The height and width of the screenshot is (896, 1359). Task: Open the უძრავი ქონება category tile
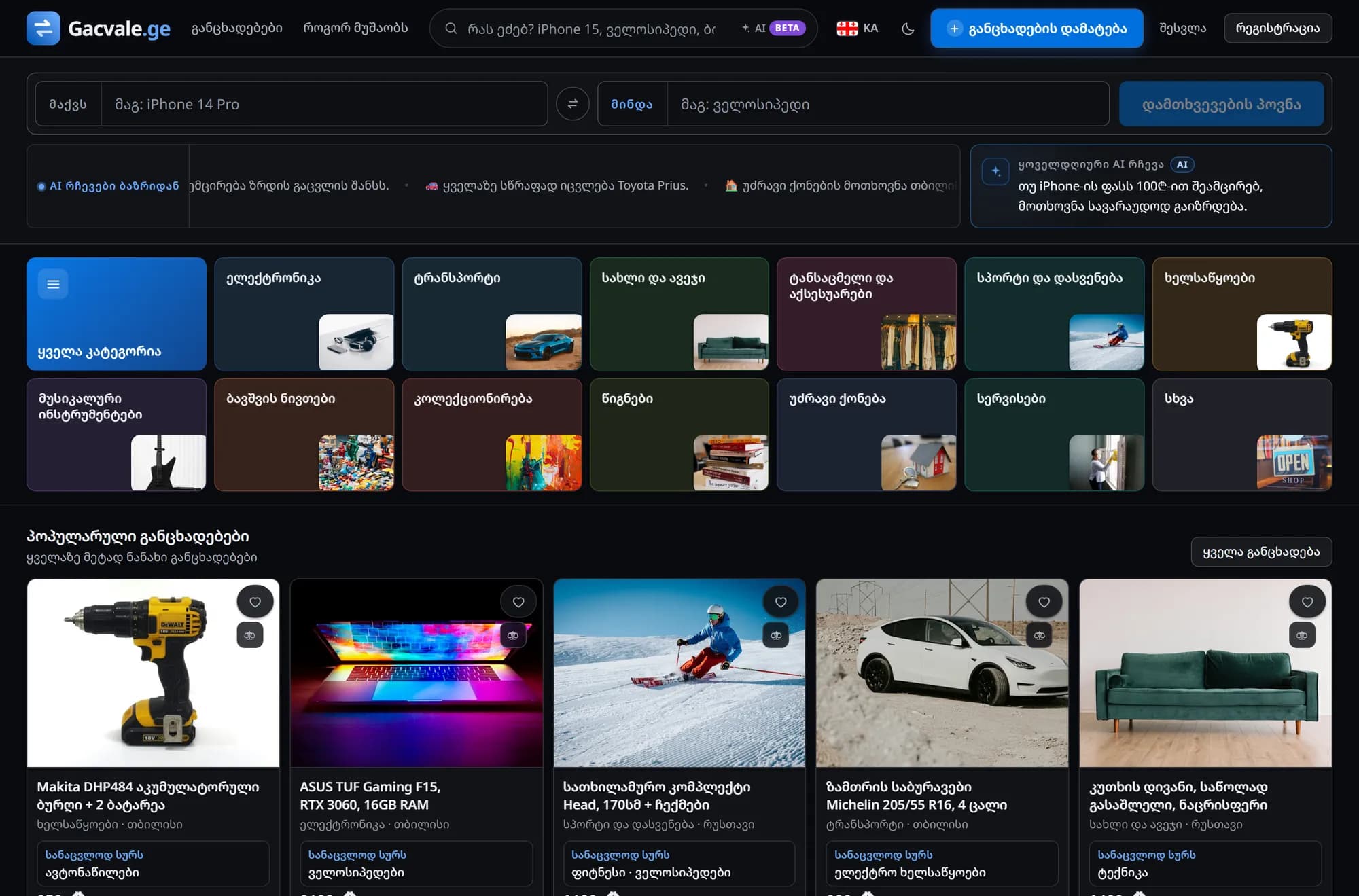(x=866, y=435)
